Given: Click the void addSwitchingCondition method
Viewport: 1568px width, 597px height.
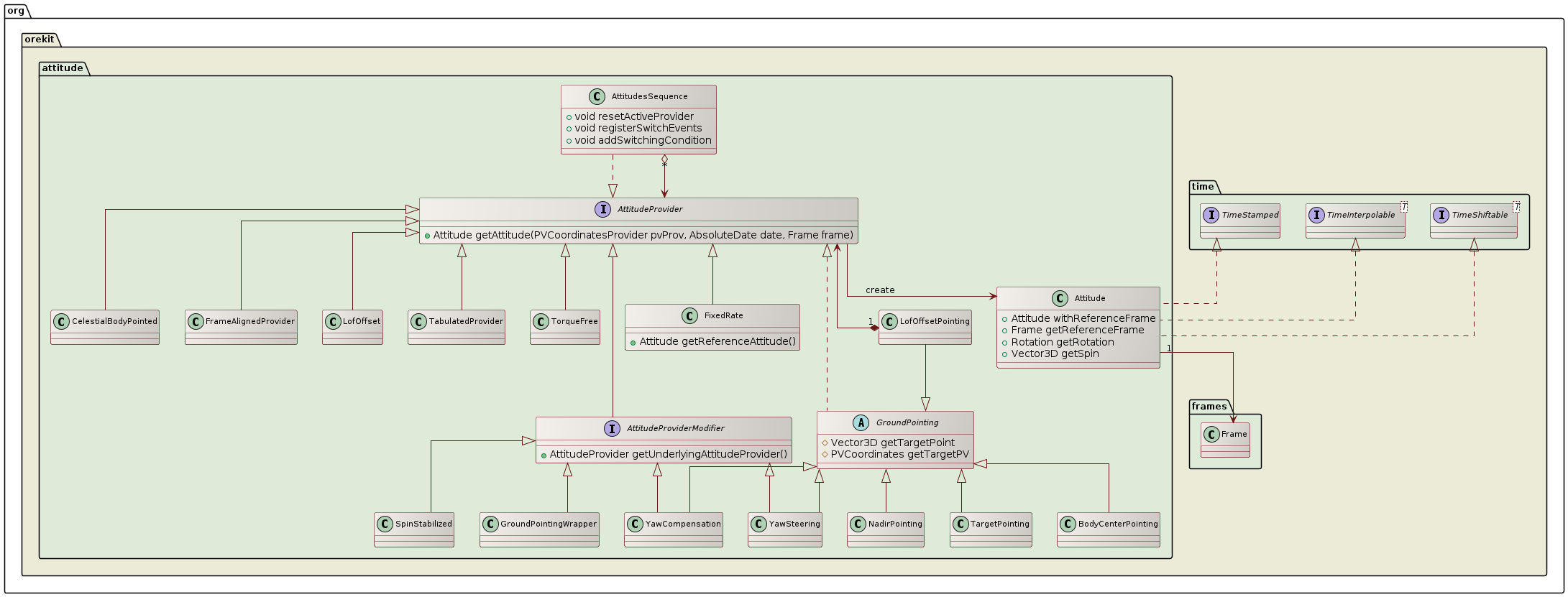Looking at the screenshot, I should click(643, 140).
